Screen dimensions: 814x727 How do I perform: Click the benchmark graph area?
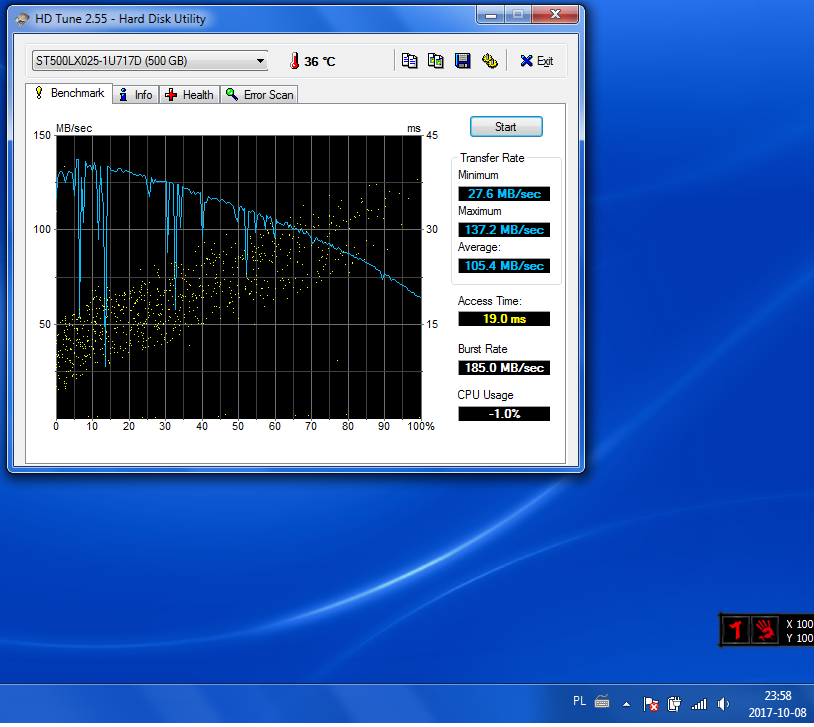239,277
